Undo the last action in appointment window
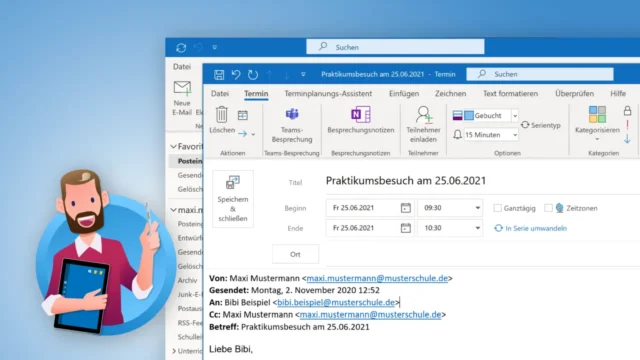The image size is (640, 360). pyautogui.click(x=236, y=74)
